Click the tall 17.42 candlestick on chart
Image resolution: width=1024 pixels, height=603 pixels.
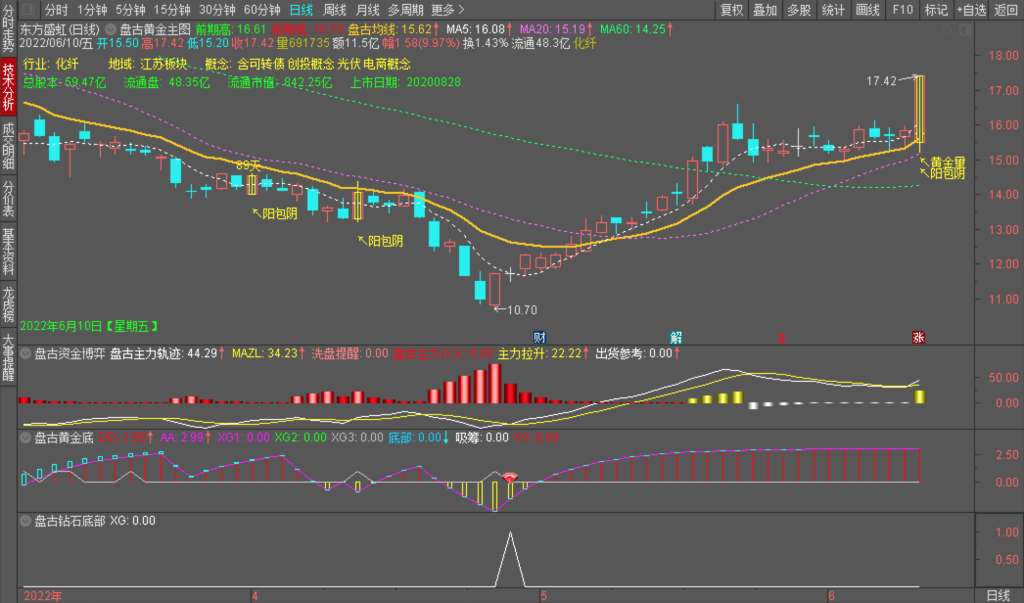pos(918,110)
